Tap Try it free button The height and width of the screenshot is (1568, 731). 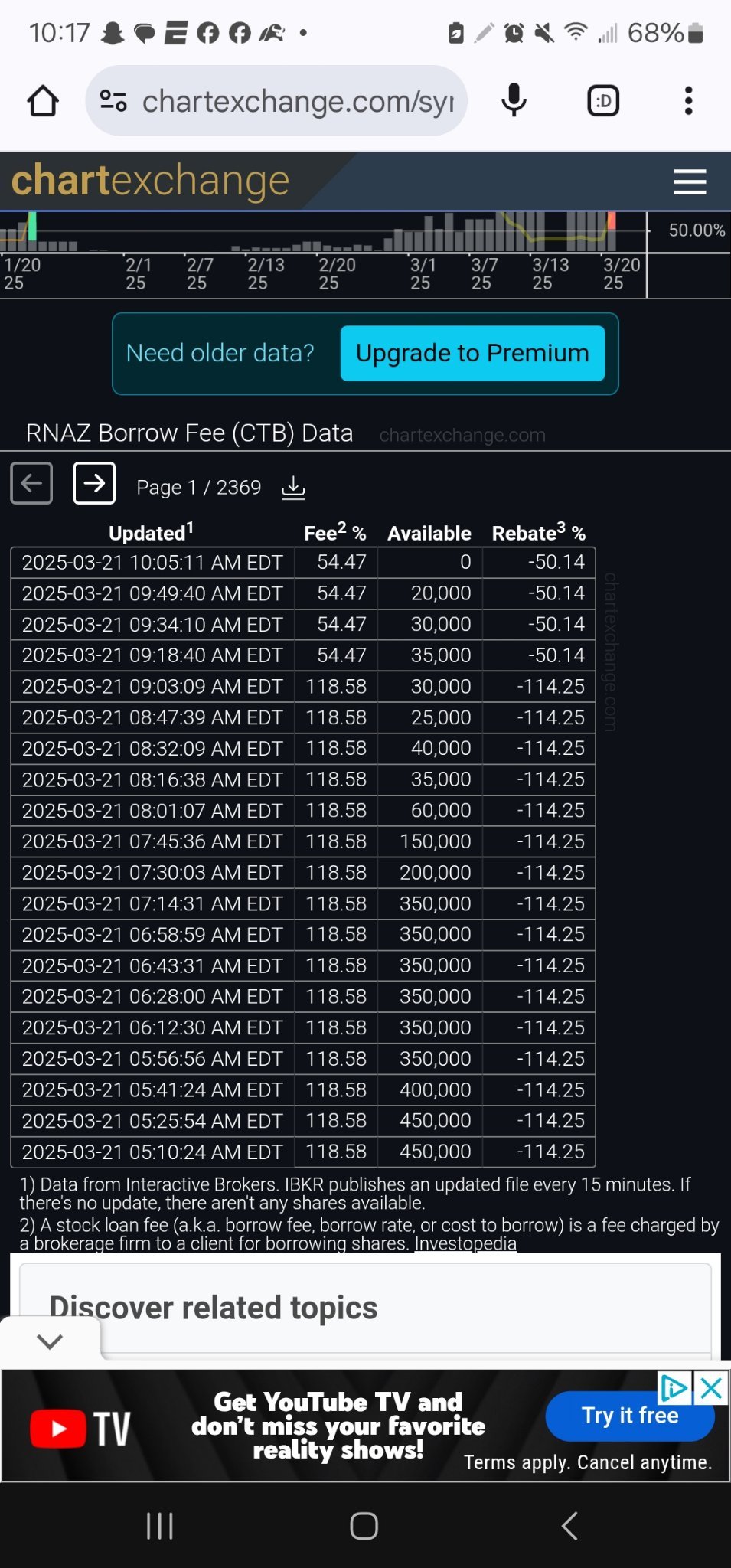(630, 1415)
